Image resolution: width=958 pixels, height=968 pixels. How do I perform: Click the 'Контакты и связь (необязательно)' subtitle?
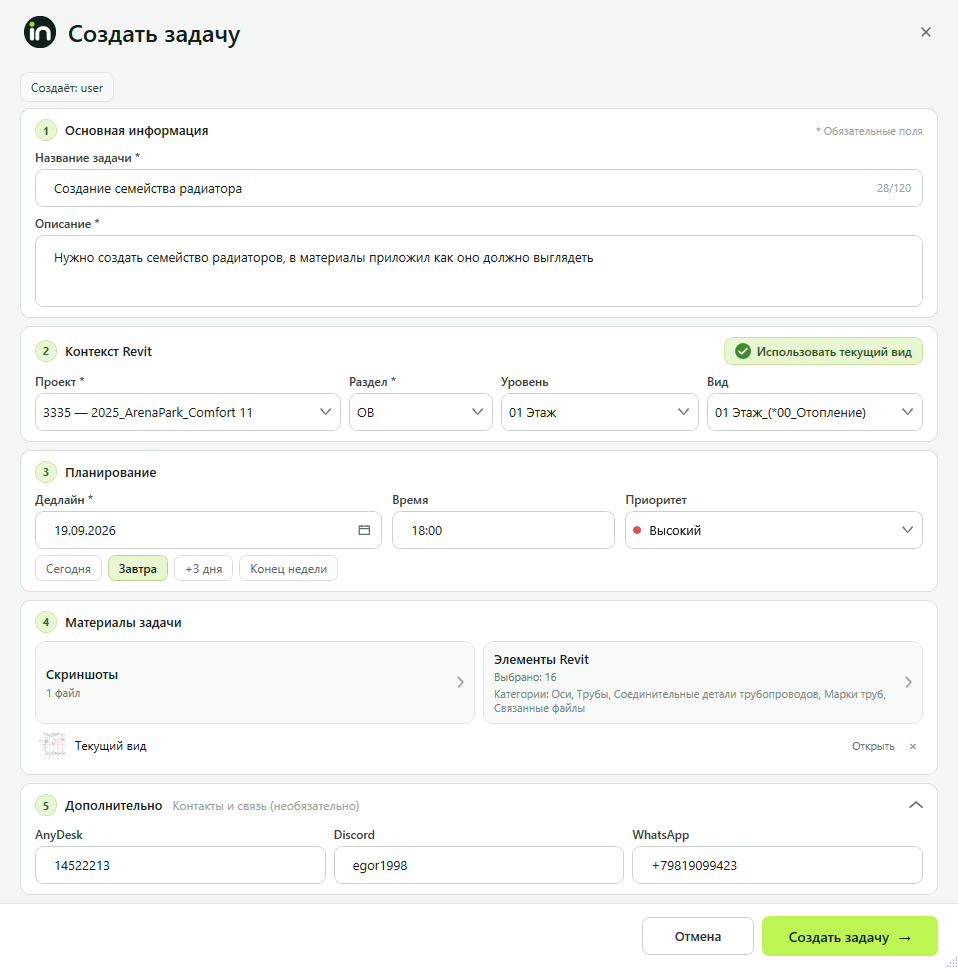266,806
